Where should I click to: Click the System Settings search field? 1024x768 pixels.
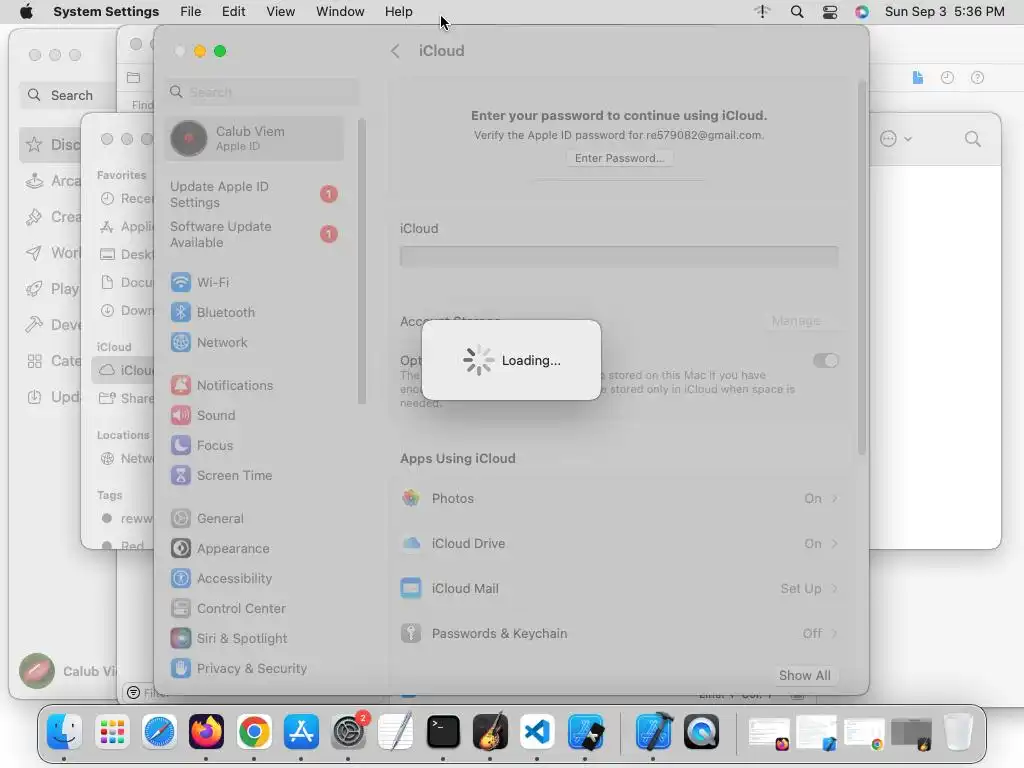[263, 92]
